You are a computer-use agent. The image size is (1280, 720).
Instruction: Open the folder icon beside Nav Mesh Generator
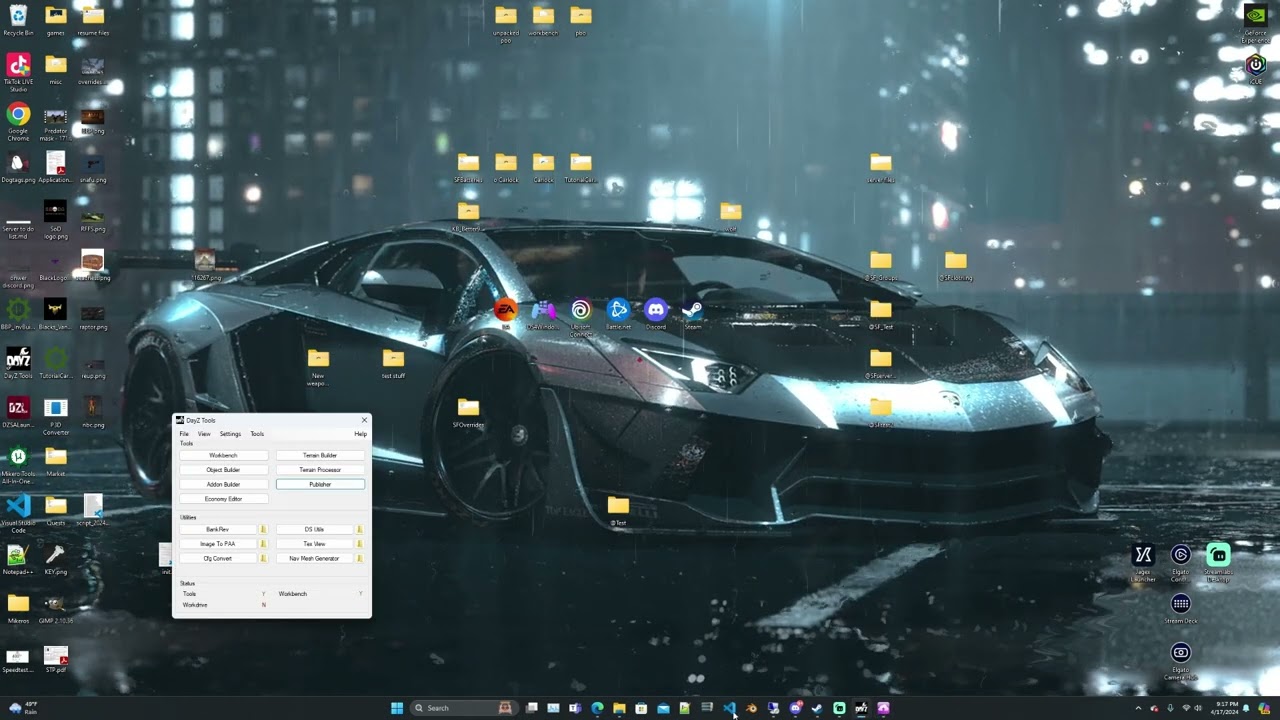tap(360, 558)
